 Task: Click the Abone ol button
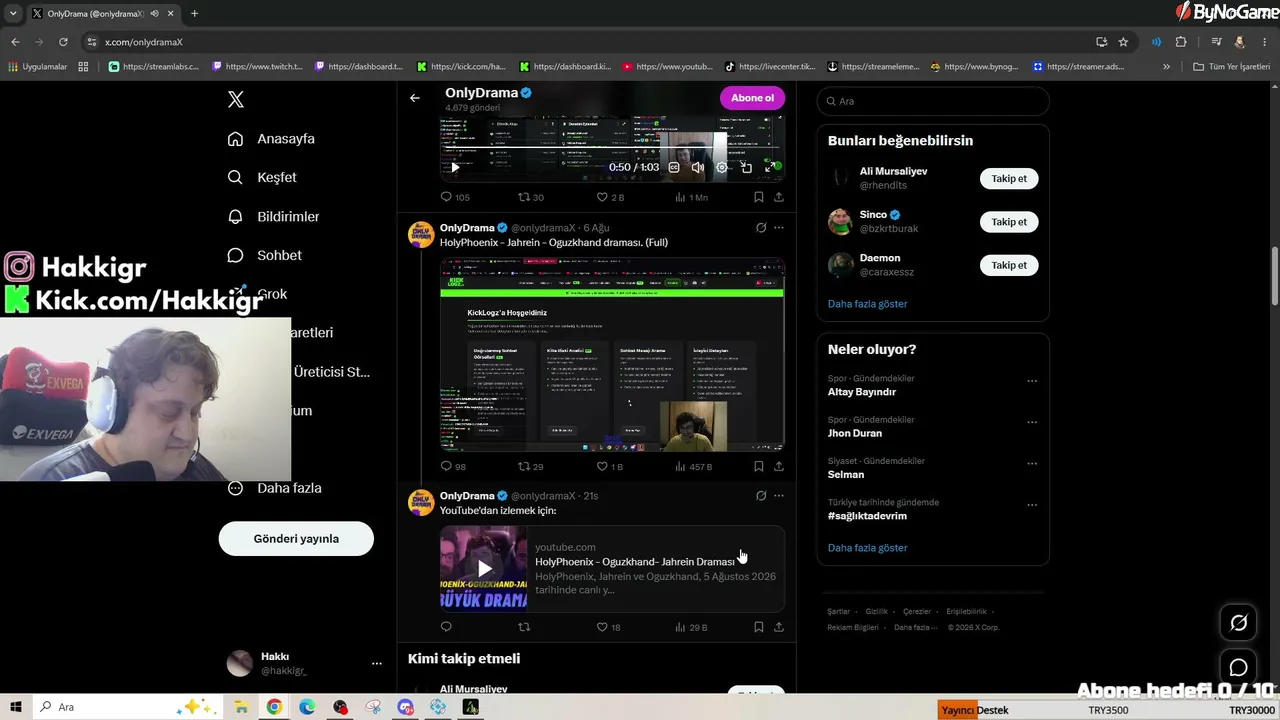752,98
